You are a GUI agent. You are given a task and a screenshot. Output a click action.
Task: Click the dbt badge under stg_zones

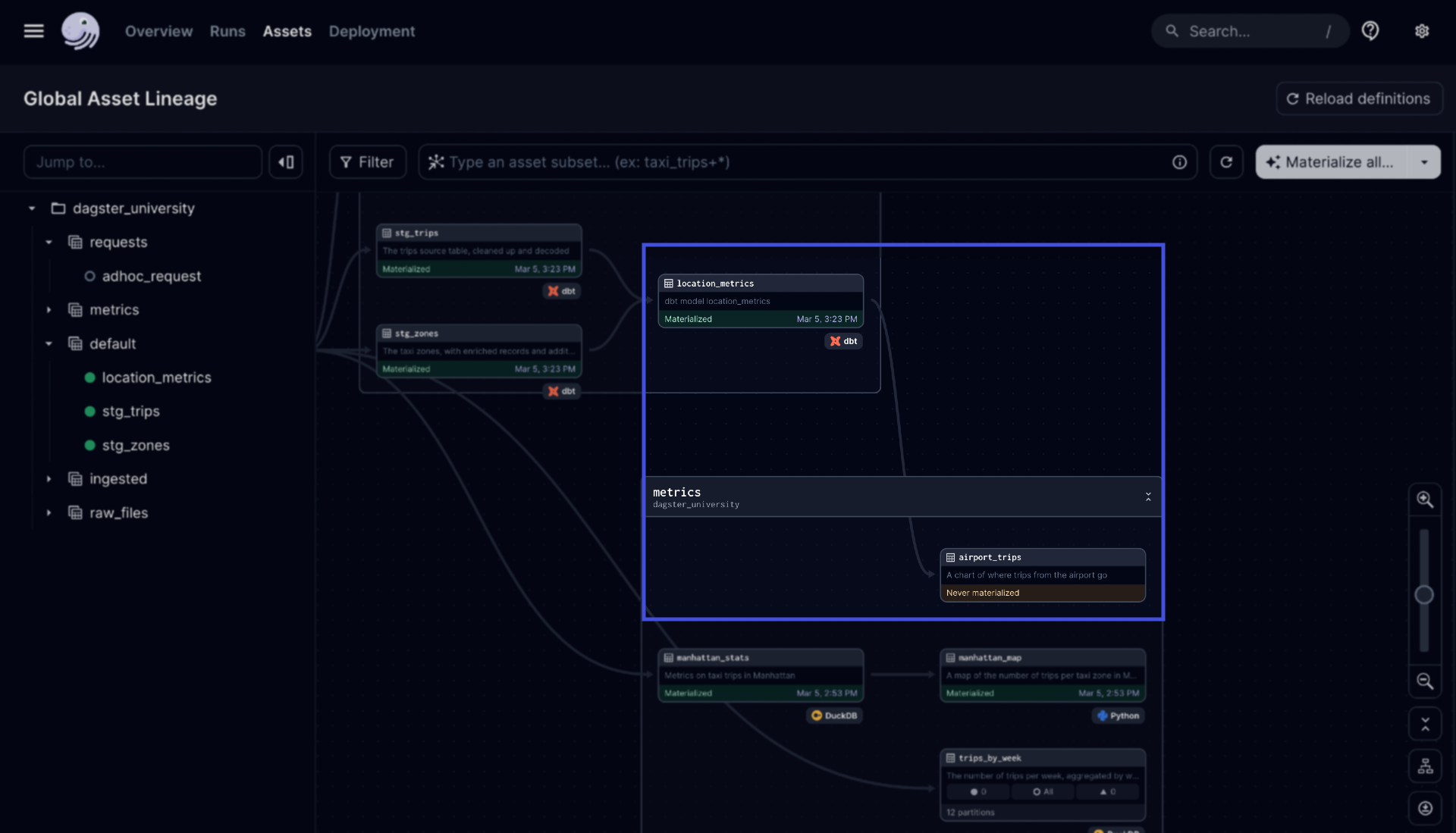(562, 391)
